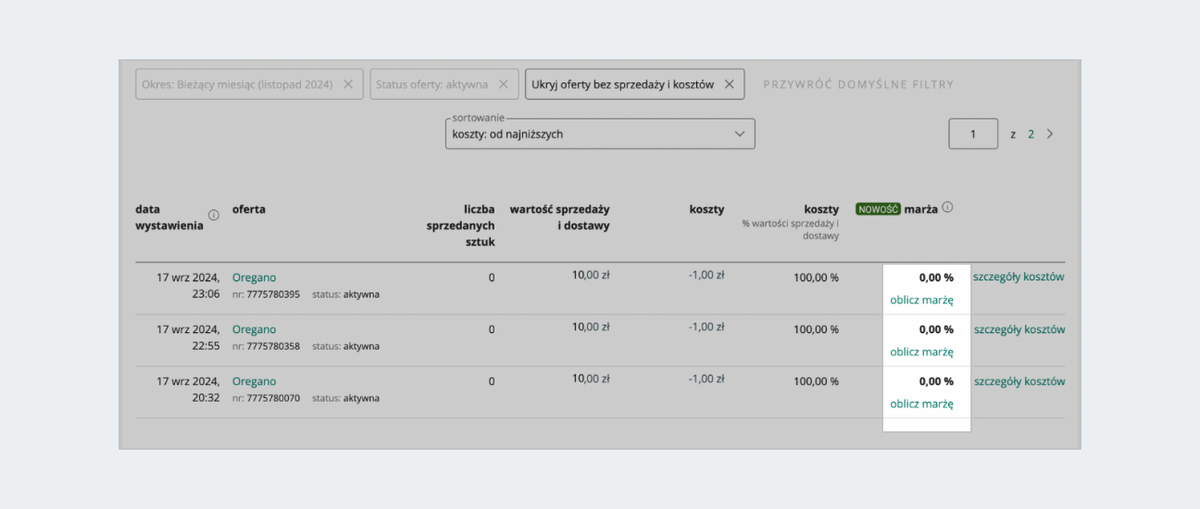This screenshot has height=509, width=1200.
Task: Open Oregano offer nr 7775780070
Action: (254, 381)
